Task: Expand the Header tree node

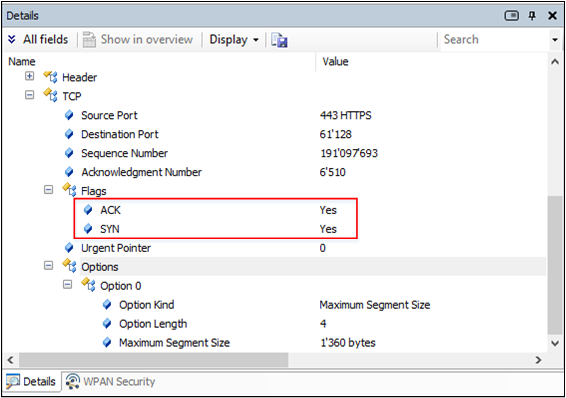Action: click(30, 76)
